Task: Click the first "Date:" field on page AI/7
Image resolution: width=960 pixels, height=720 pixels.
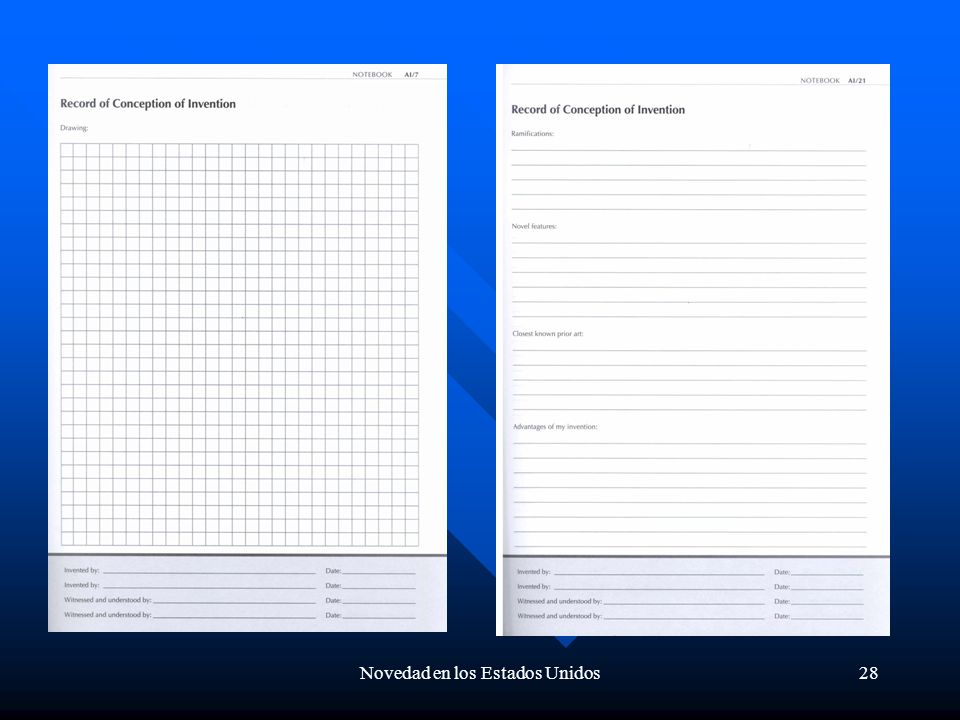Action: click(370, 571)
